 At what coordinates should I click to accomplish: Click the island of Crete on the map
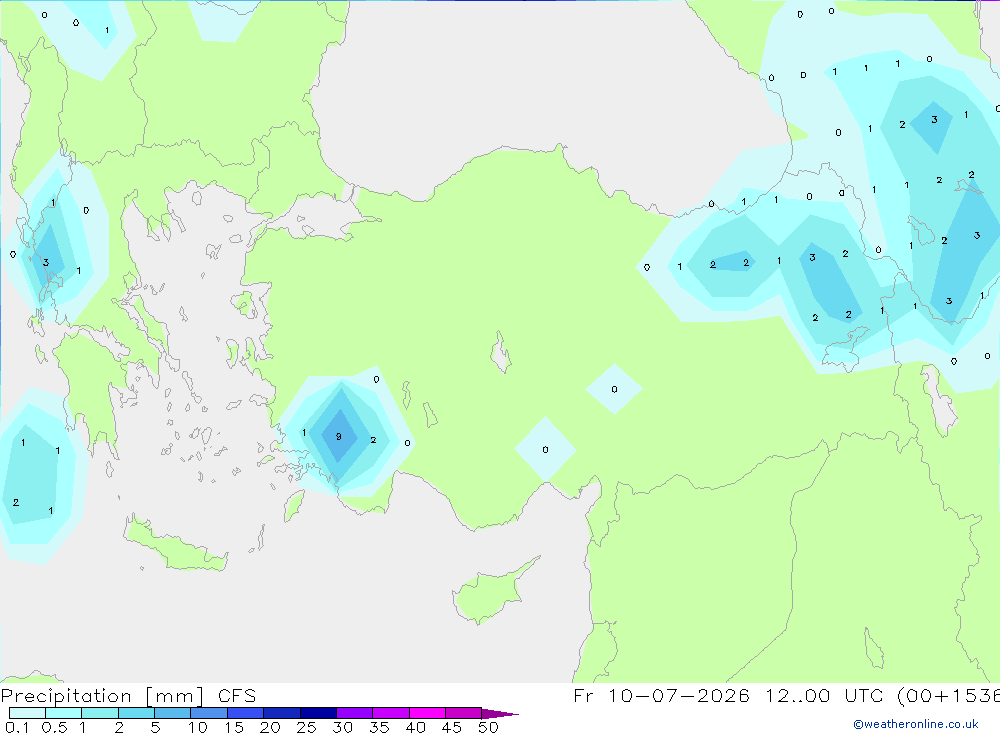tap(175, 545)
